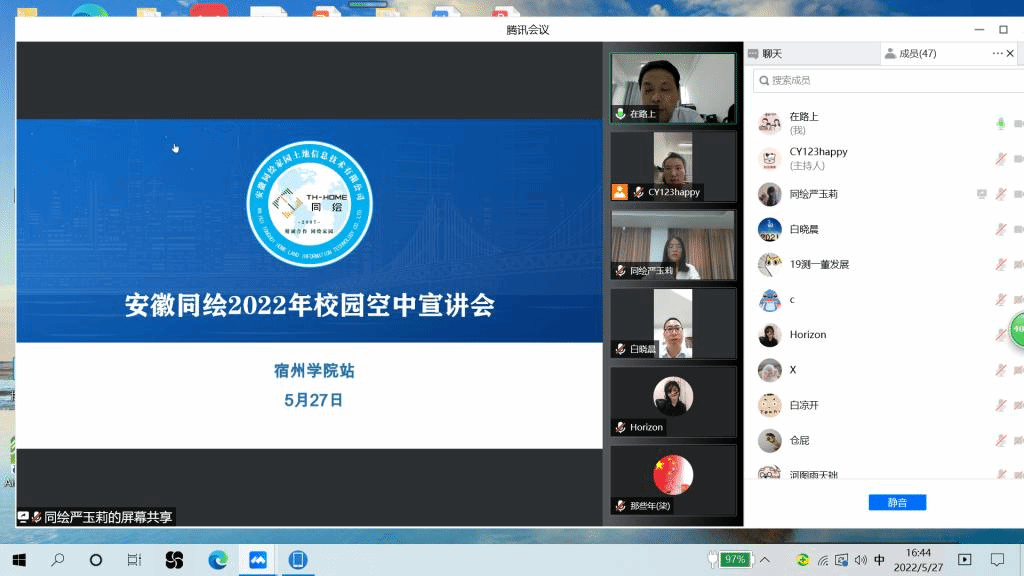
Task: Select the 在路上 video thumbnail
Action: point(673,88)
